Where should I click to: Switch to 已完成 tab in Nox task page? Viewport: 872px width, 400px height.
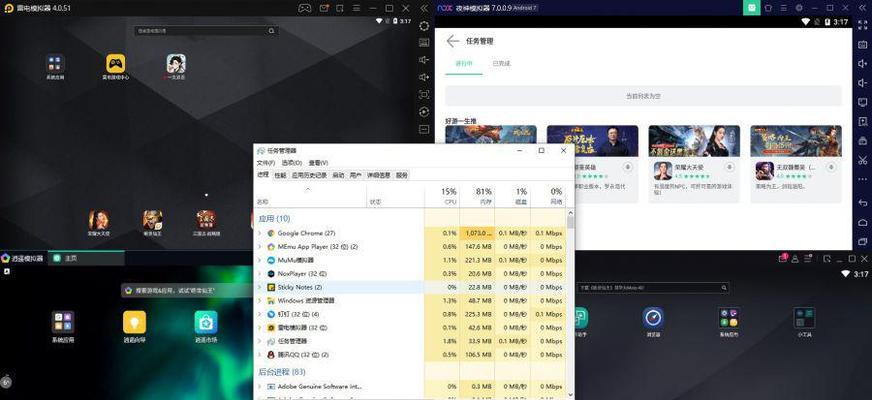tap(501, 63)
